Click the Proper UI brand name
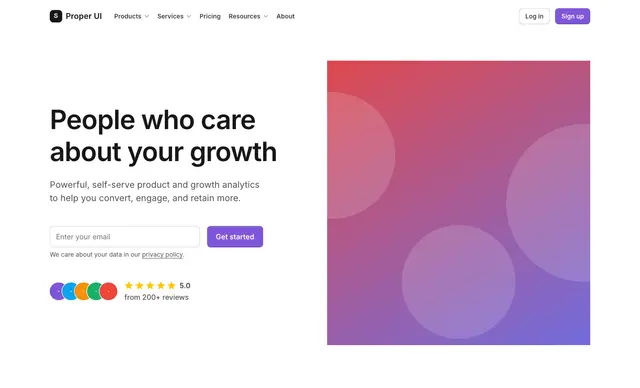Viewport: 640px width, 388px height. point(84,16)
